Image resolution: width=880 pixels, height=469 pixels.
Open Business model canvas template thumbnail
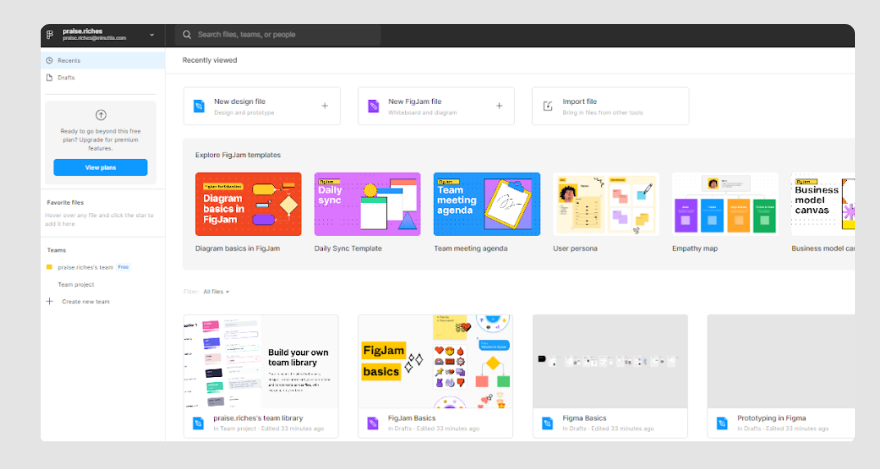(823, 204)
